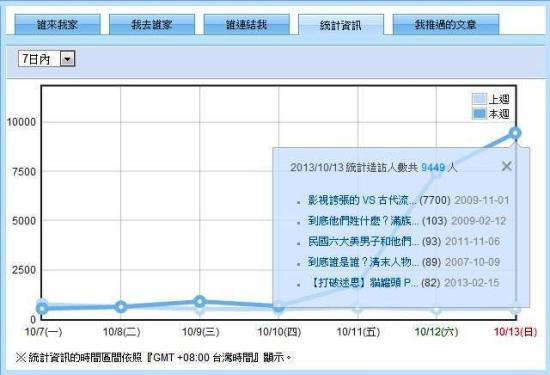Screen dimensions: 550x375
Task: Click the 10/13(日) axis label
Action: tap(515, 332)
